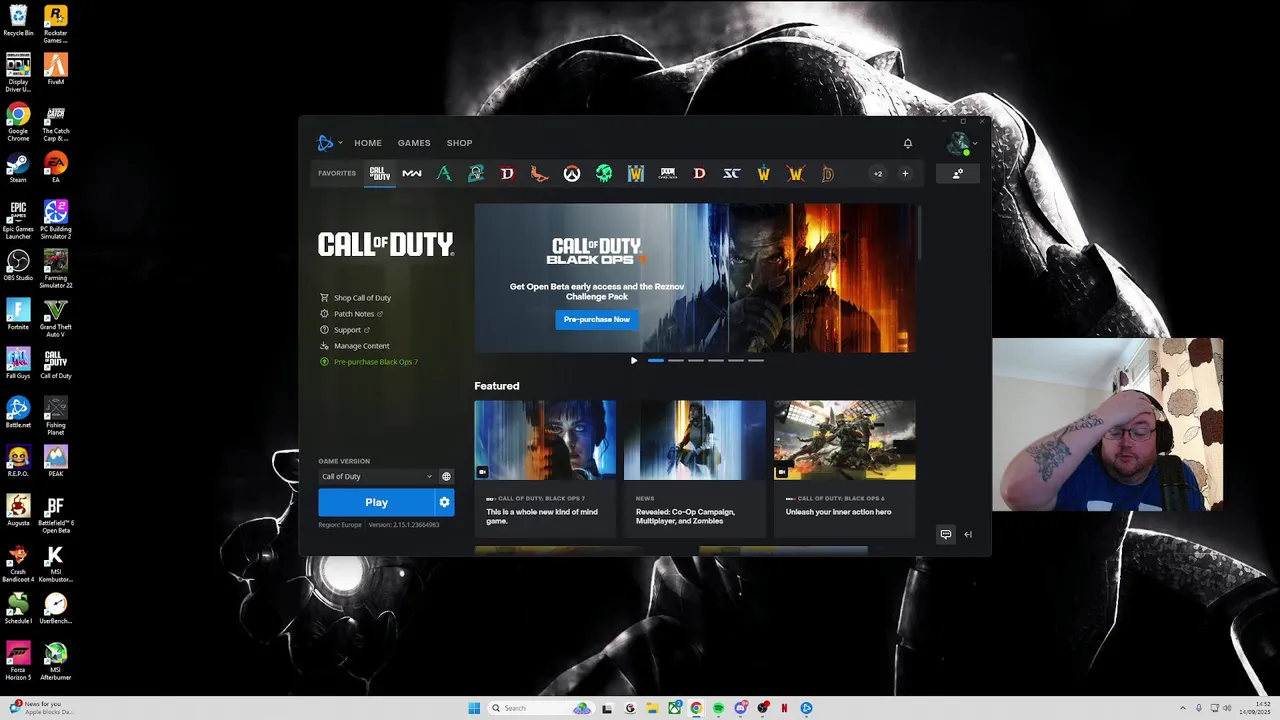The height and width of the screenshot is (720, 1280).
Task: Open the Game Version dropdown showing Call of Duty
Action: [x=377, y=477]
